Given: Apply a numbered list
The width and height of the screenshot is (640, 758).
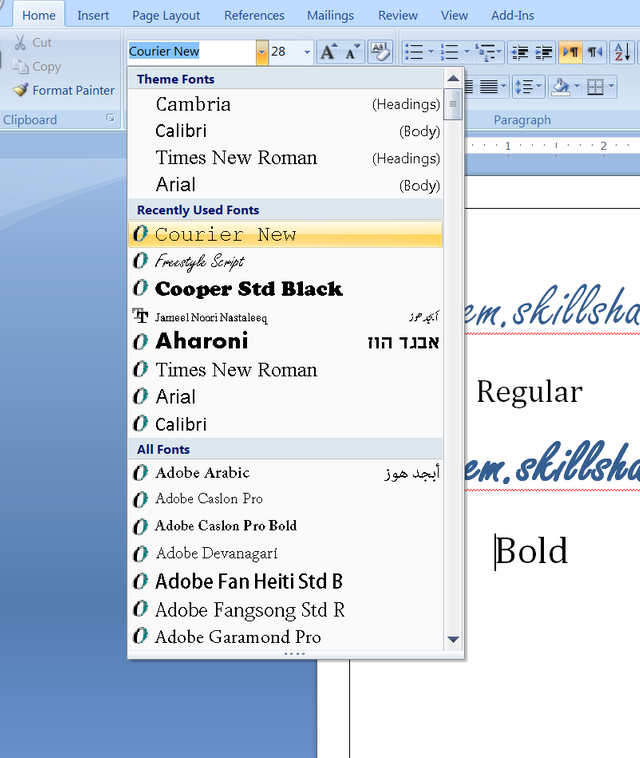Looking at the screenshot, I should 450,52.
